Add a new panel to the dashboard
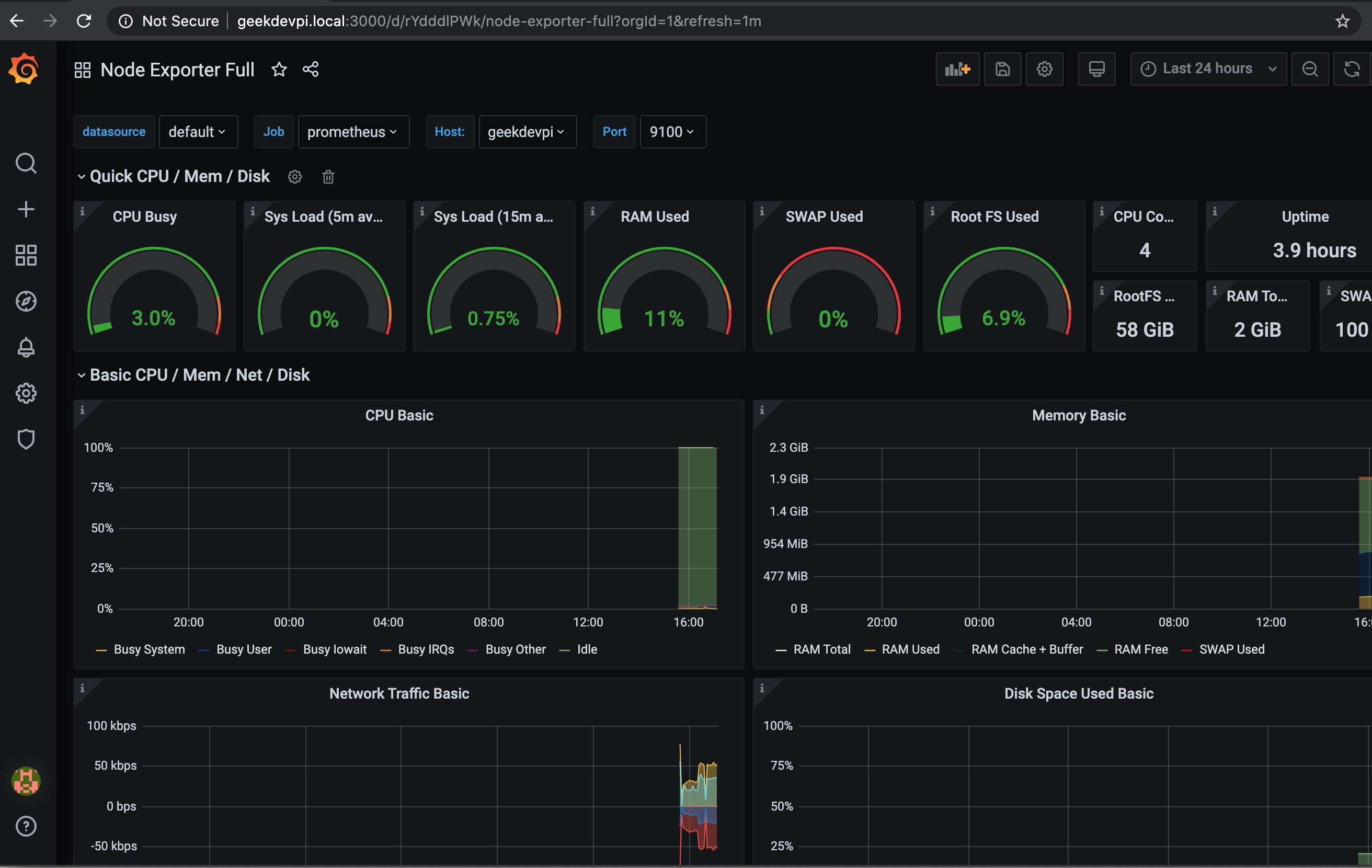This screenshot has width=1372, height=868. [957, 69]
